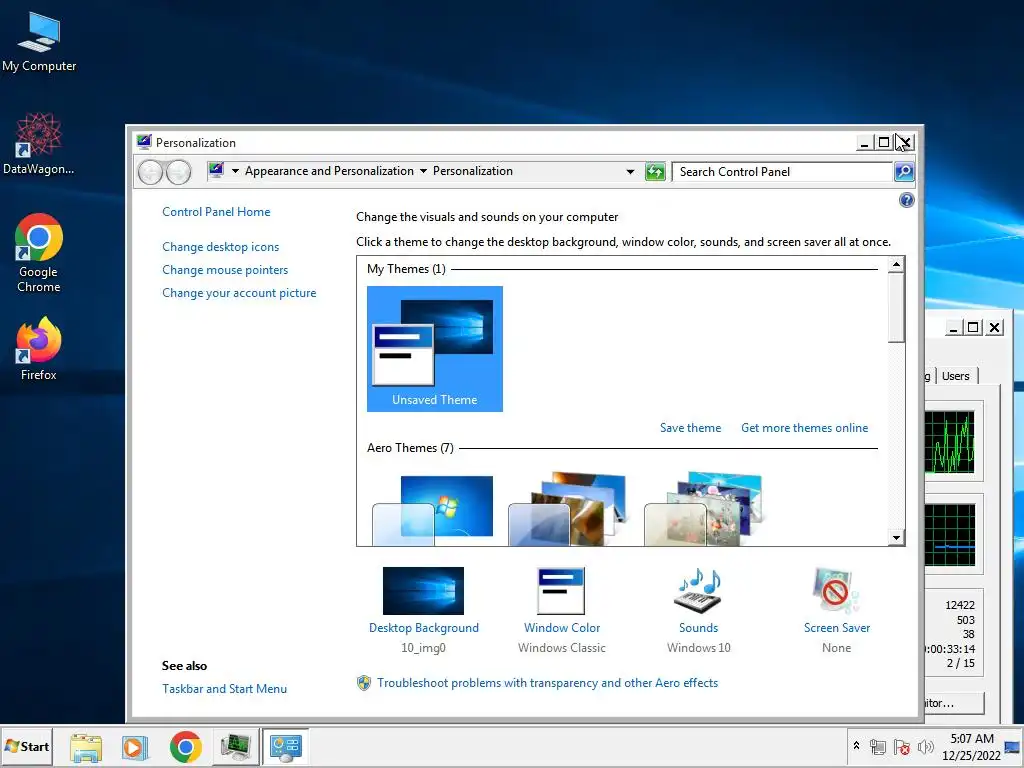Click the theme list scrollbar thumb
The image size is (1024, 768).
pos(896,308)
